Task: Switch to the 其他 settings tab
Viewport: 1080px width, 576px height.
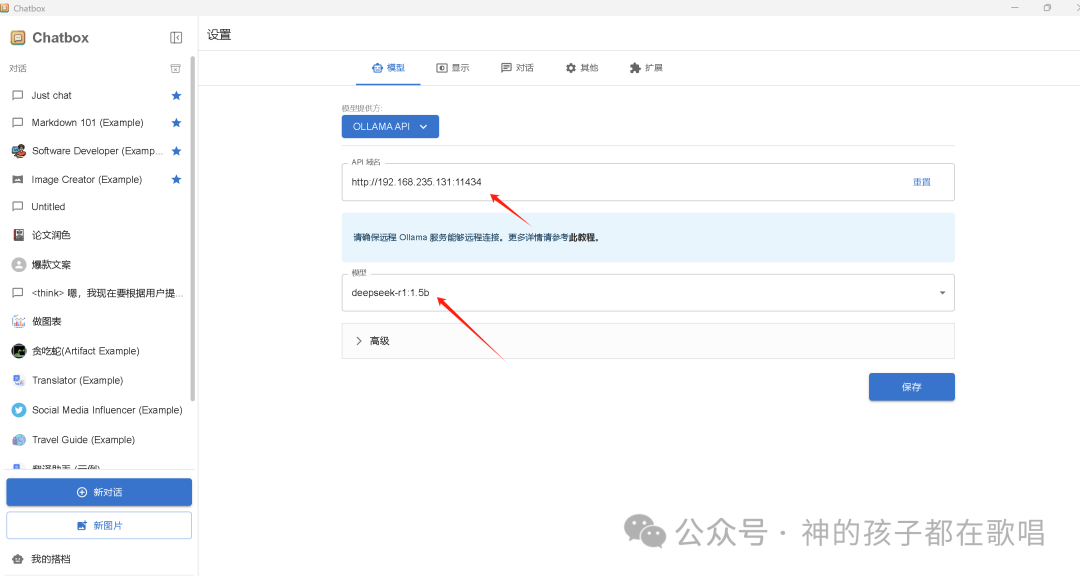Action: 582,68
